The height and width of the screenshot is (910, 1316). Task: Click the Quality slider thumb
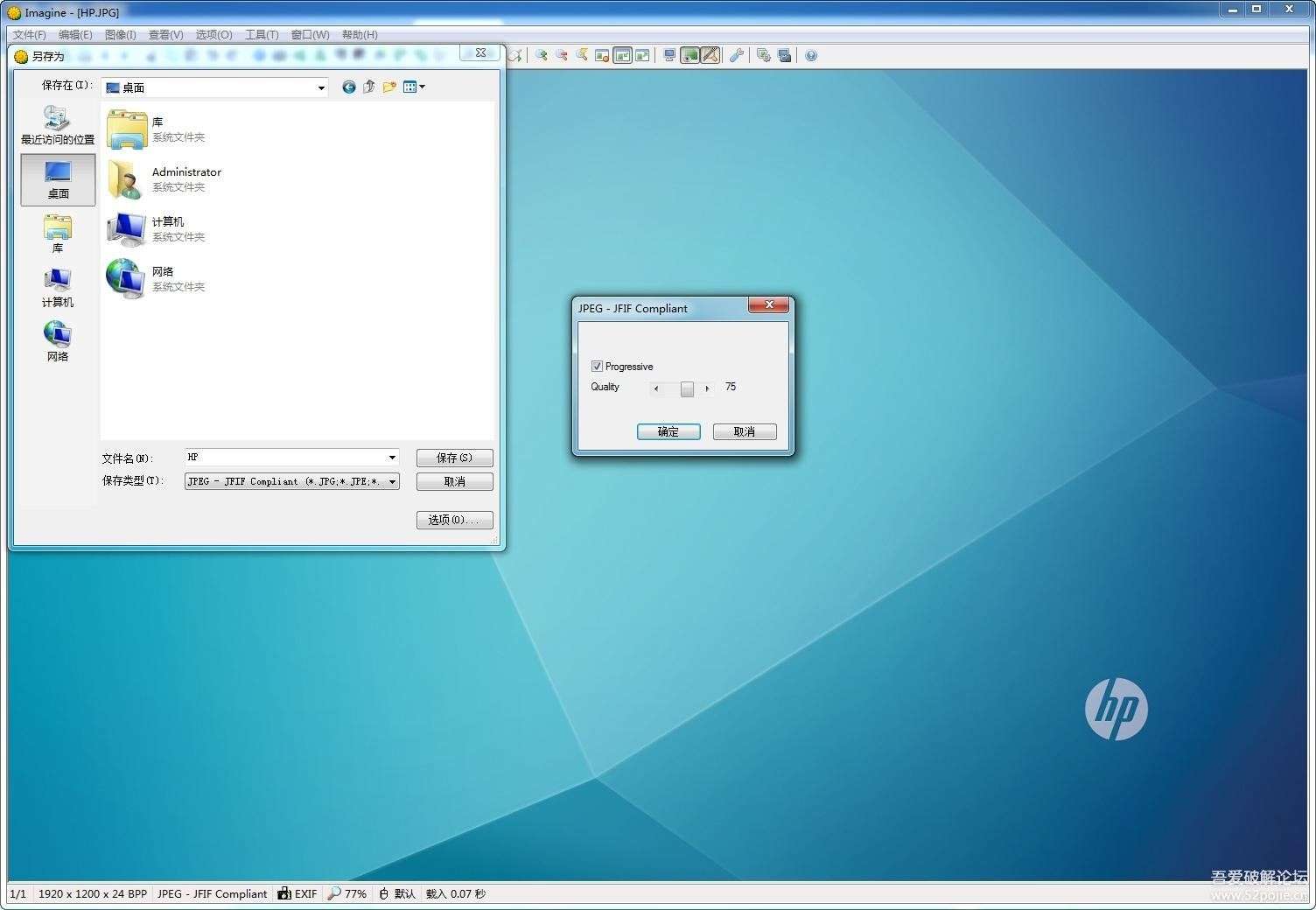687,388
